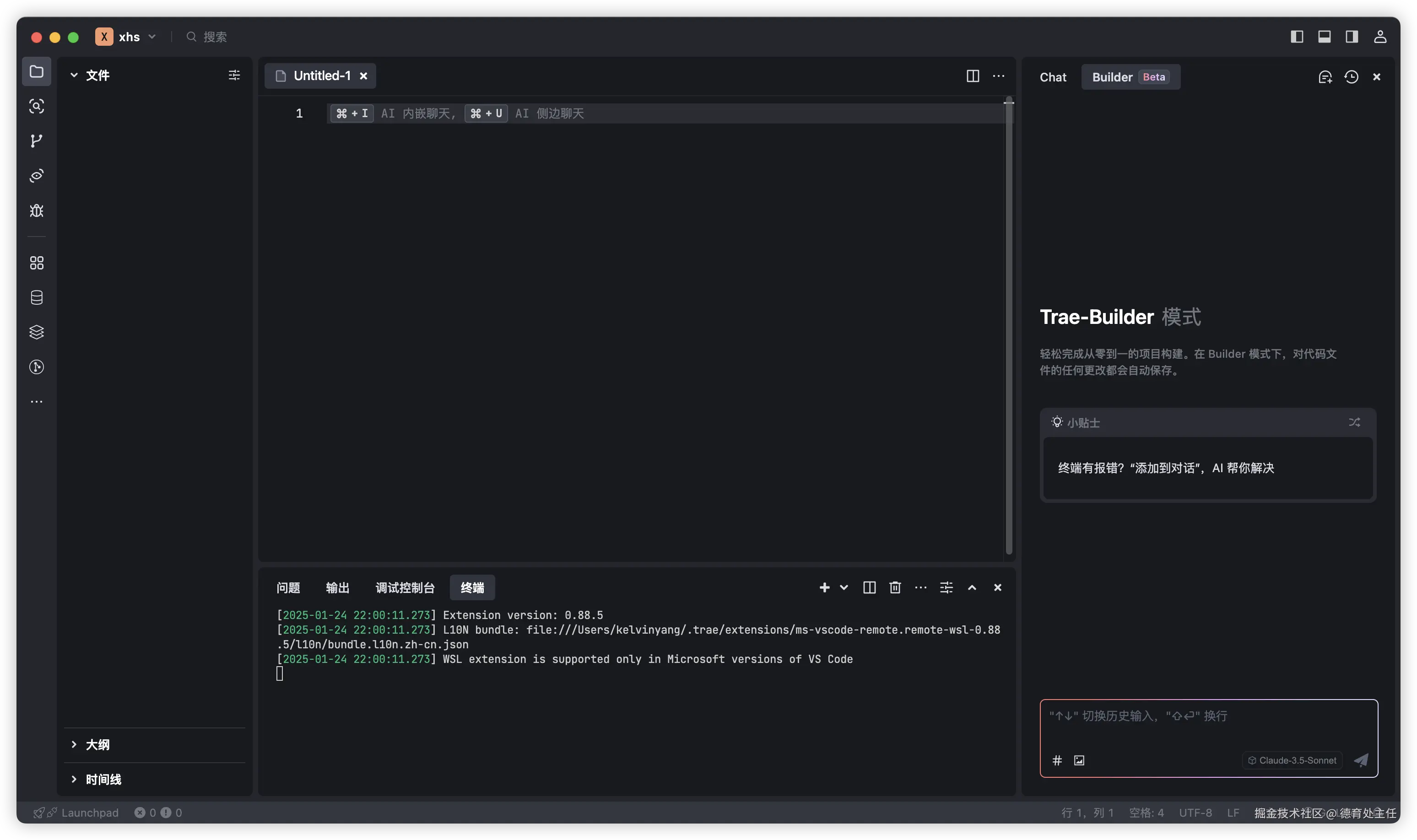Select the Untitled-1 editor tab
Image resolution: width=1417 pixels, height=840 pixels.
coord(320,76)
